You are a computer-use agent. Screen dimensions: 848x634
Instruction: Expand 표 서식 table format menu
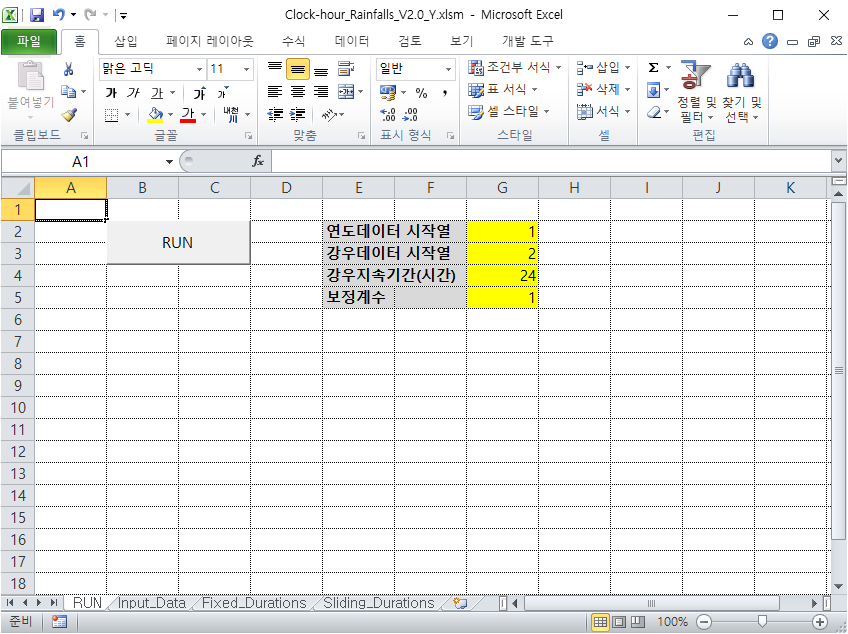coord(503,89)
